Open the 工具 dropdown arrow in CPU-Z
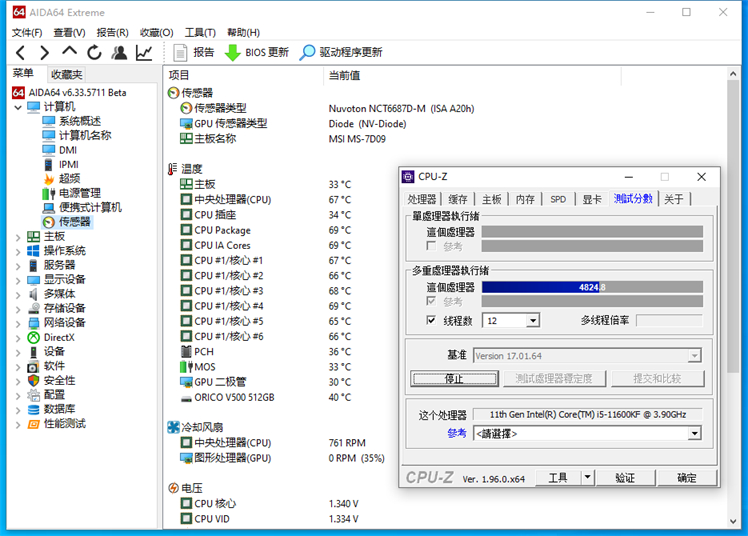 pos(588,477)
